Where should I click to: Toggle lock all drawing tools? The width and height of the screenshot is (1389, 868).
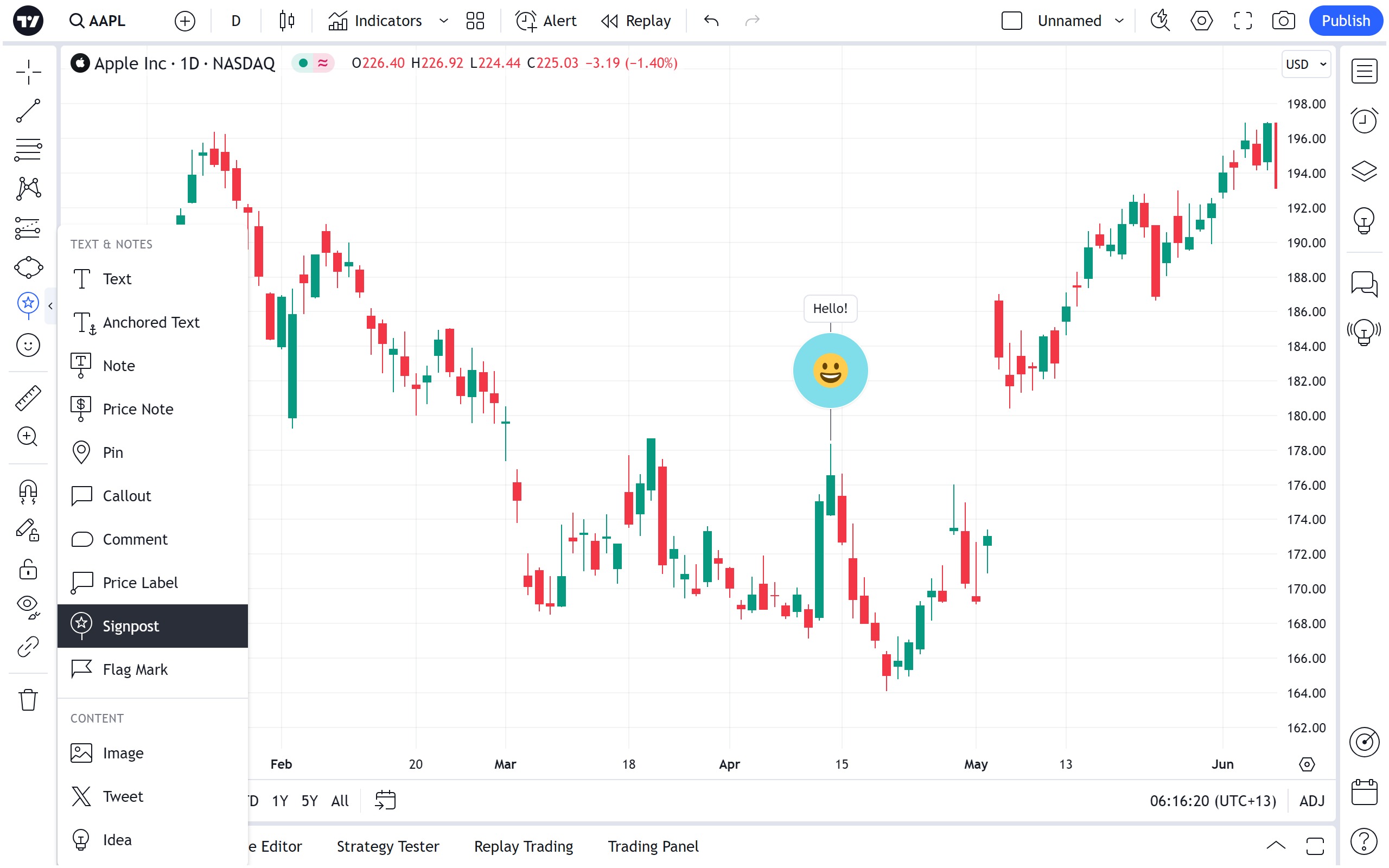tap(28, 570)
